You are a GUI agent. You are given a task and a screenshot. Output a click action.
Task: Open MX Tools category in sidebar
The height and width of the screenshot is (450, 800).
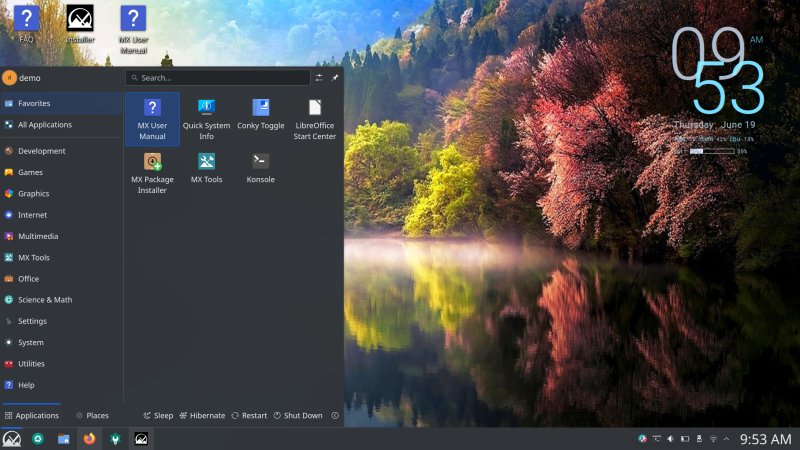click(x=61, y=258)
